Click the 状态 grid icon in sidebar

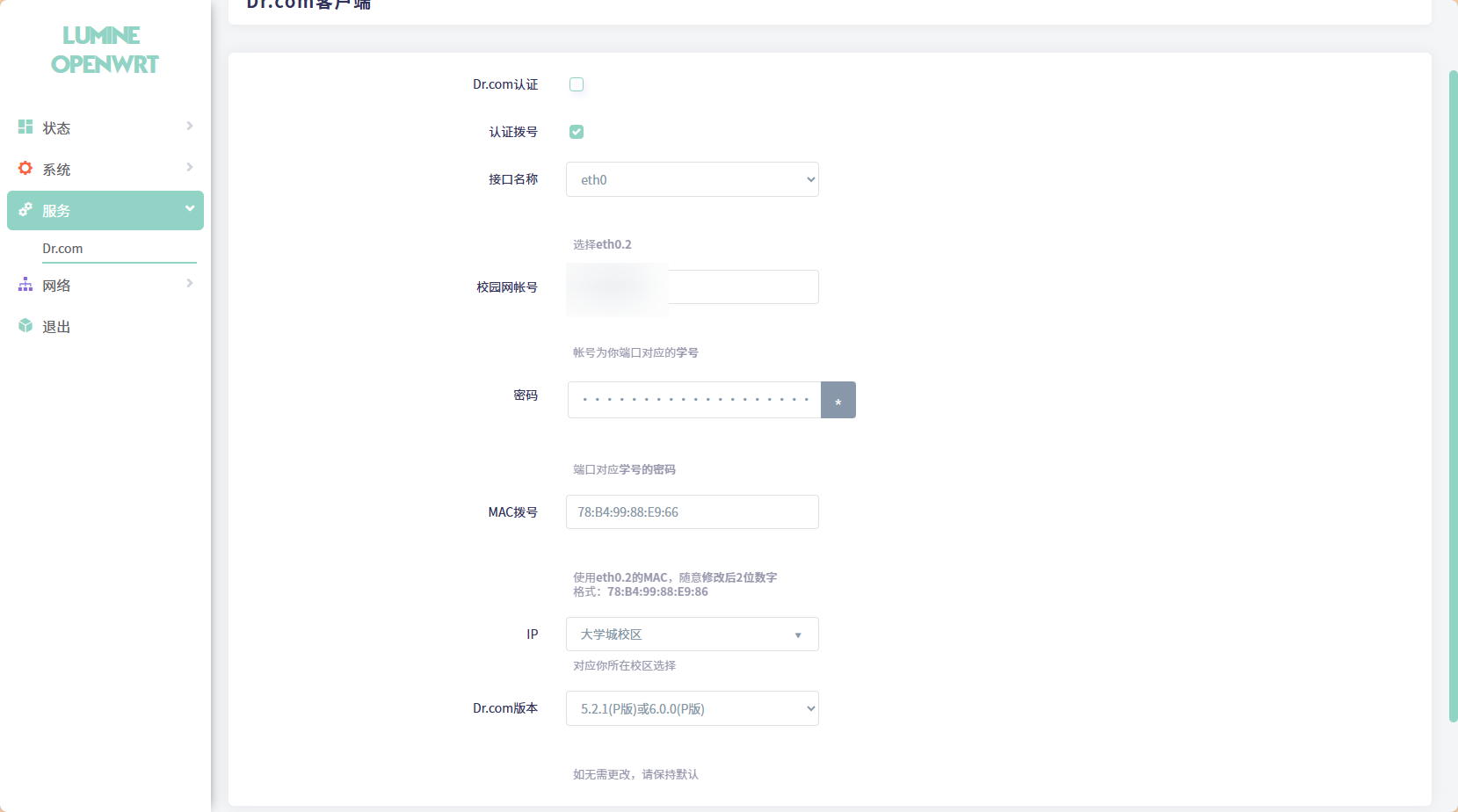point(25,127)
